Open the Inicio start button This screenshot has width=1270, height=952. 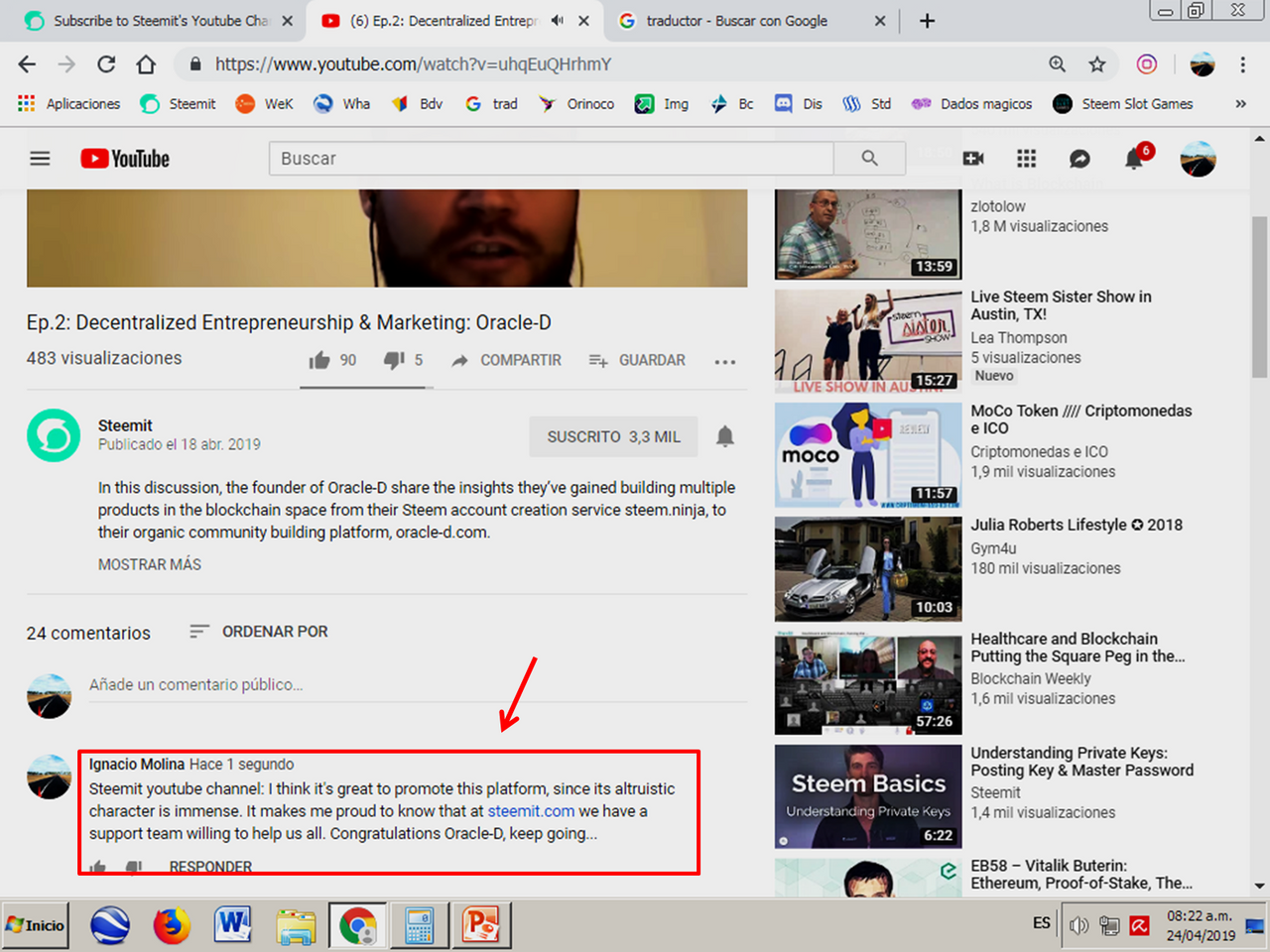[36, 925]
